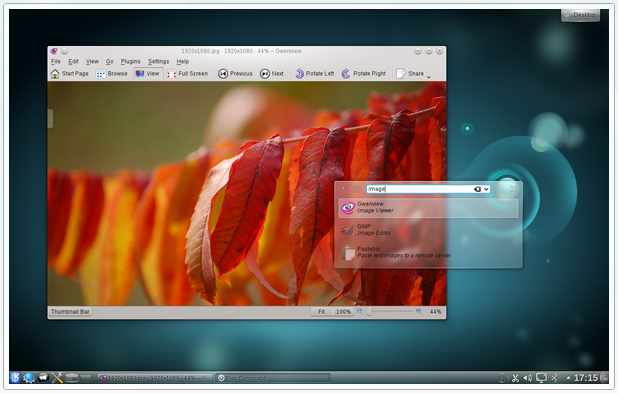Click the KRunner system activity icon
Image resolution: width=618 pixels, height=394 pixels.
(357, 189)
